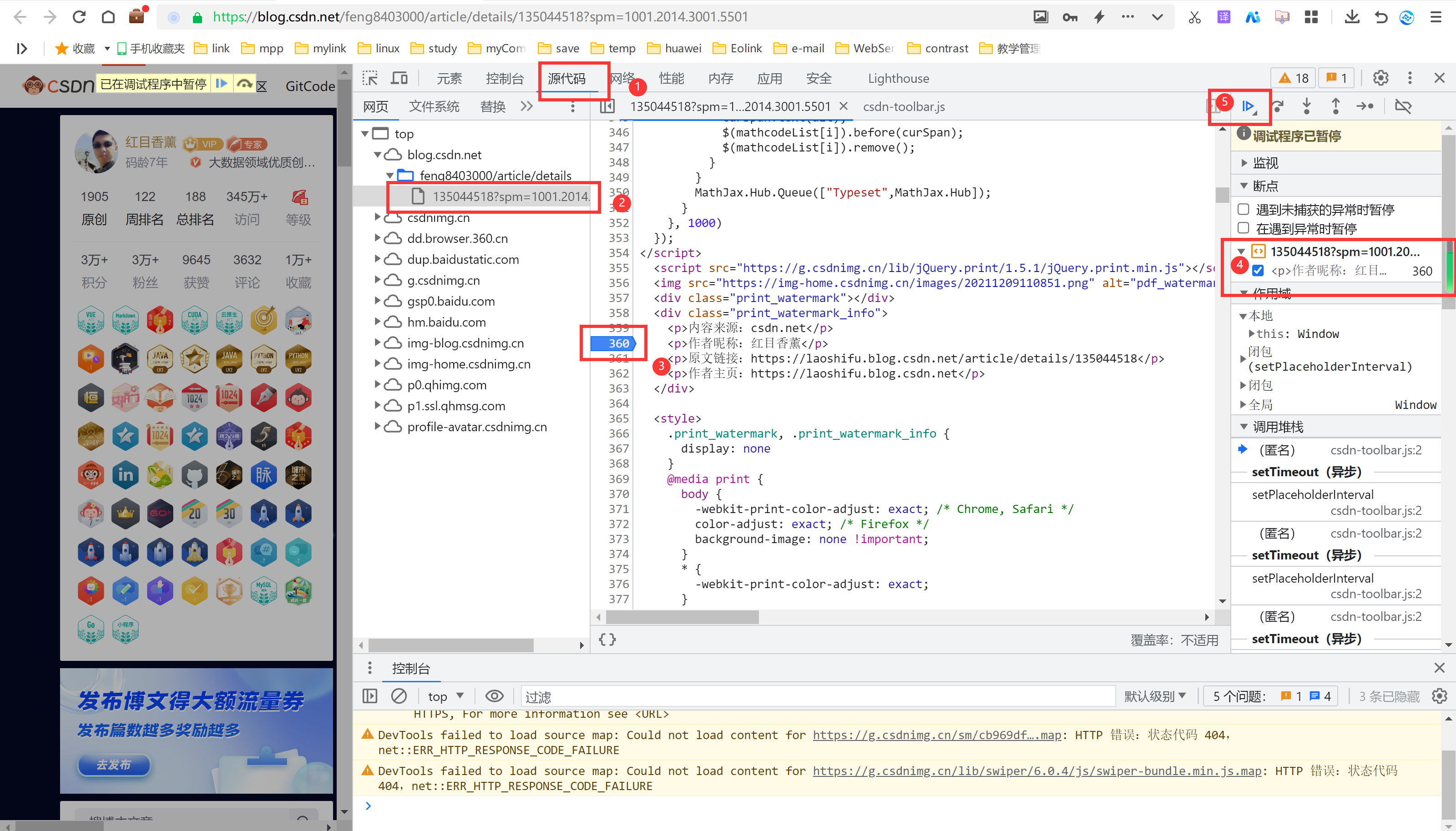This screenshot has width=1456, height=831.
Task: Switch to the 控制台 DevTools tab
Action: (x=505, y=78)
